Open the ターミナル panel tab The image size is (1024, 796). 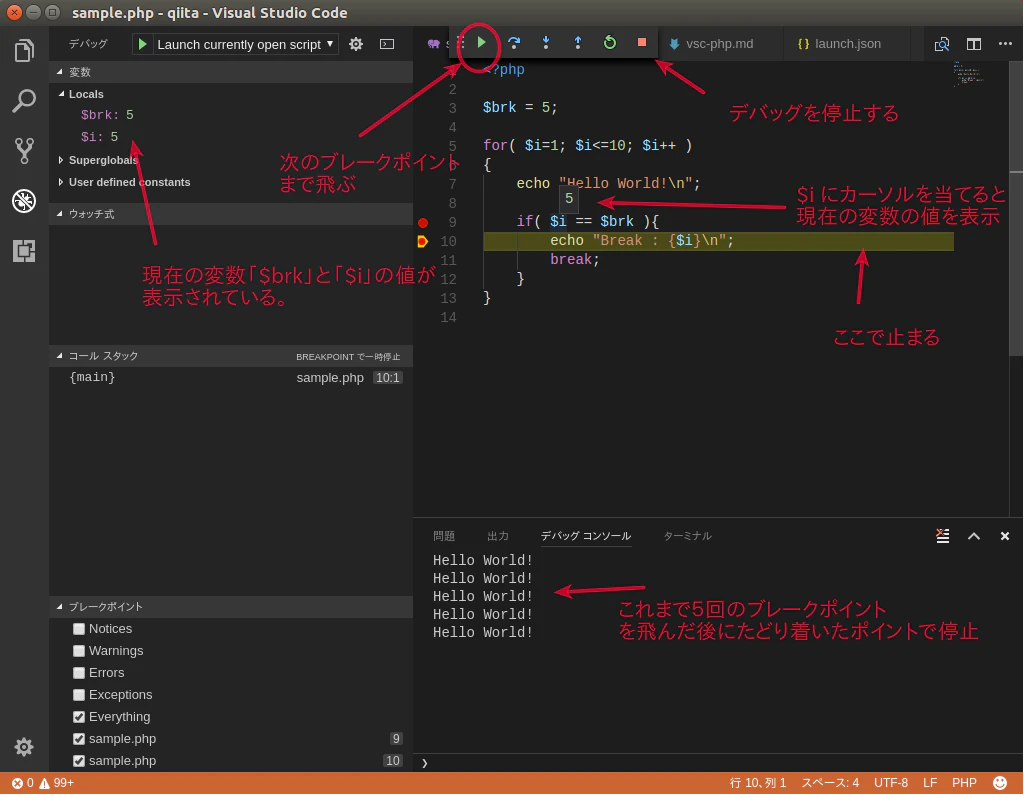pos(687,536)
